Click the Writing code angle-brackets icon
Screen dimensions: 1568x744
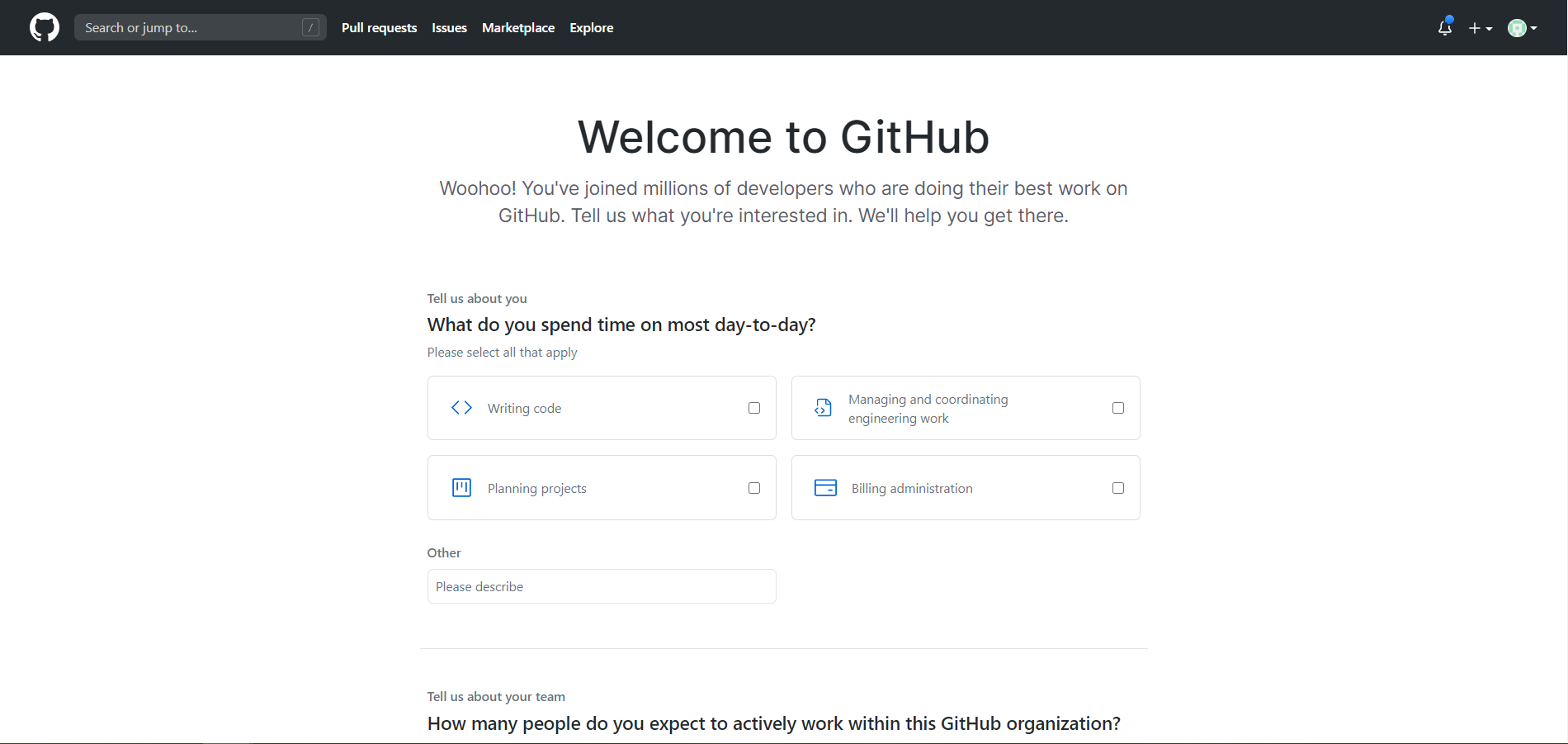pos(462,408)
